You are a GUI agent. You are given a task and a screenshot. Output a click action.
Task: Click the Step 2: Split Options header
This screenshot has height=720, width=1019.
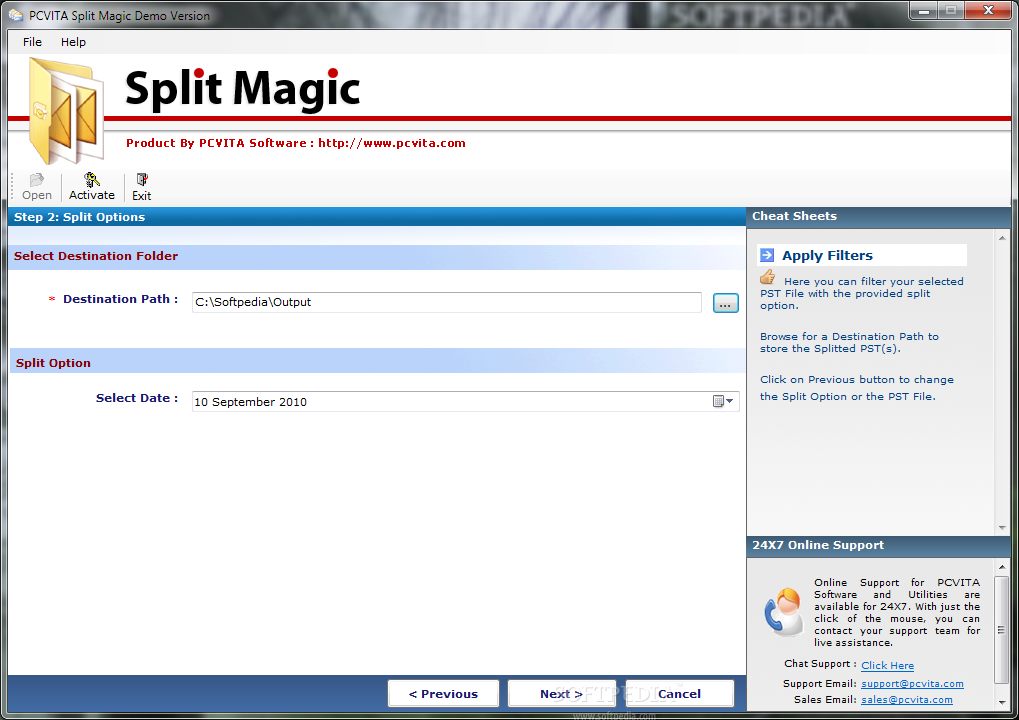click(x=376, y=217)
